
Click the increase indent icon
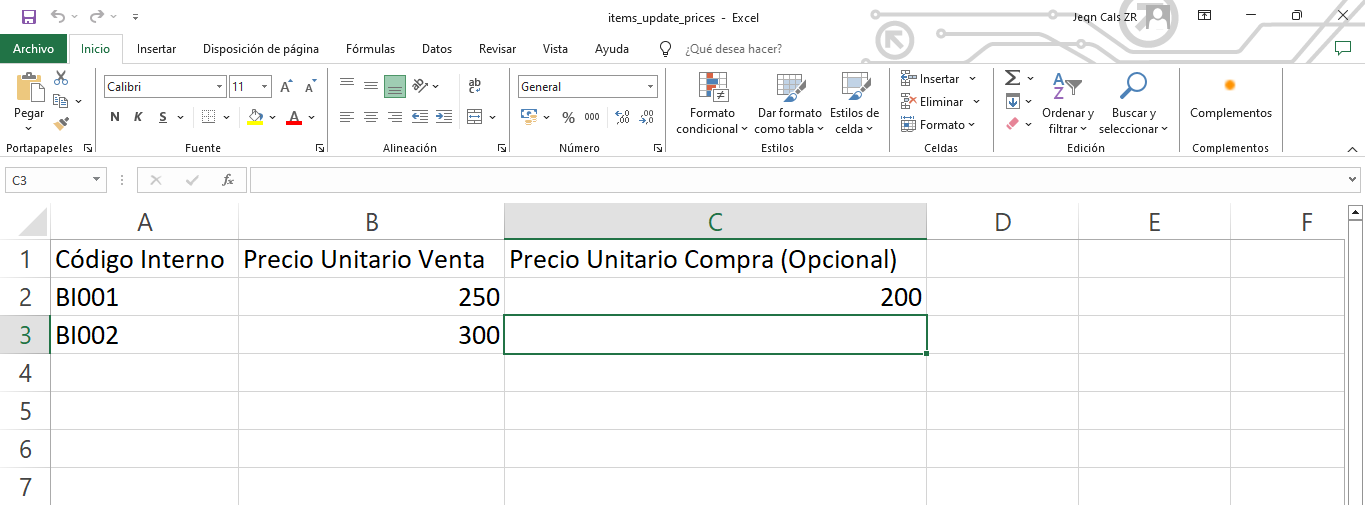click(443, 117)
